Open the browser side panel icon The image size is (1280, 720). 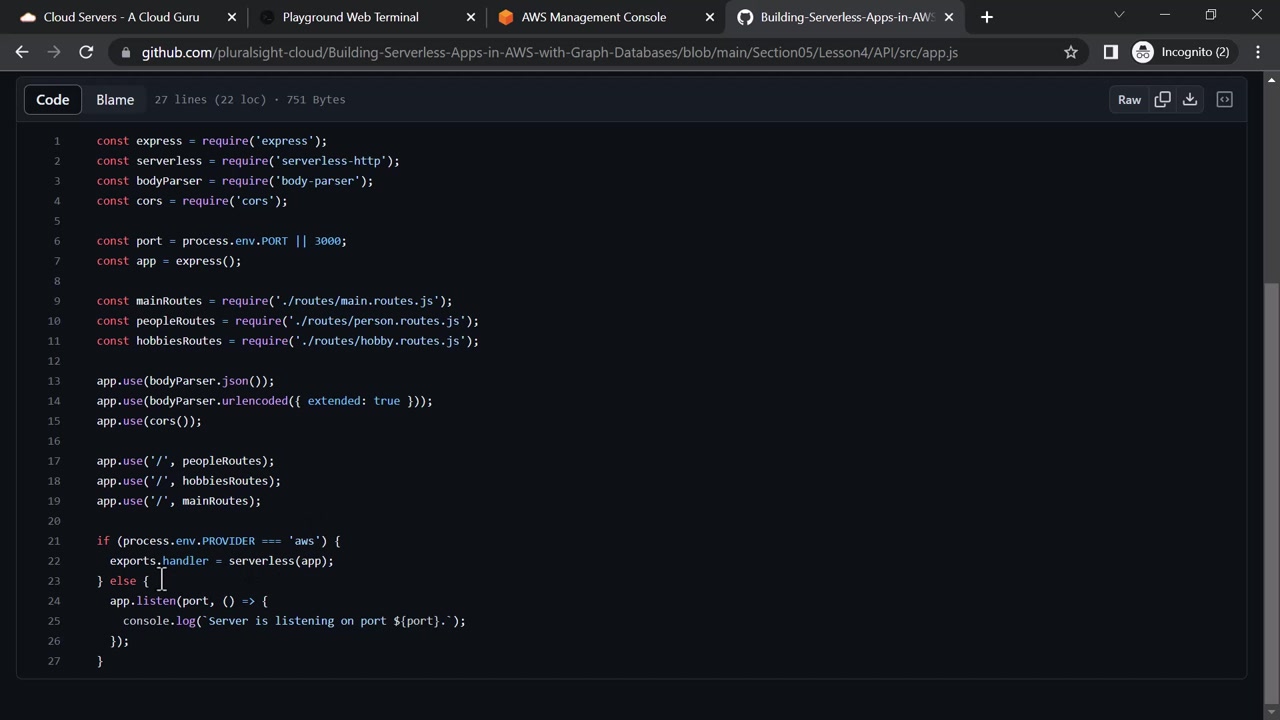[1110, 52]
